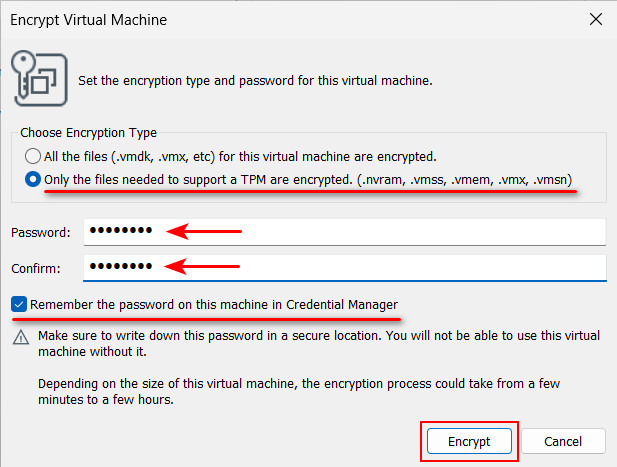Screen dimensions: 617x467
Task: Click the '(.vmdk, .vmx, etc)' option label text
Action: (163, 157)
